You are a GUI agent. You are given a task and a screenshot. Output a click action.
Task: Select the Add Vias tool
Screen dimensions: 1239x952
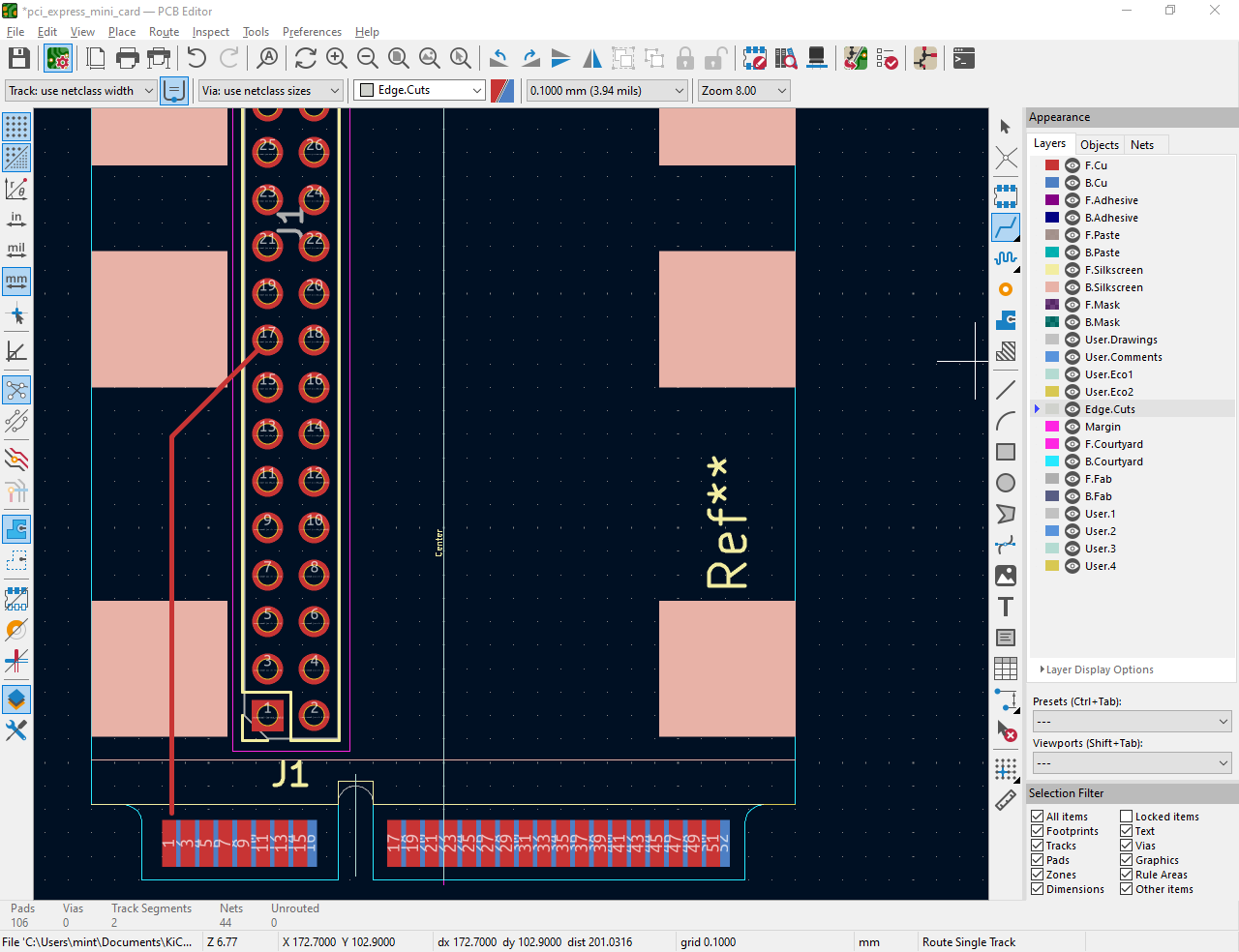click(x=1006, y=289)
